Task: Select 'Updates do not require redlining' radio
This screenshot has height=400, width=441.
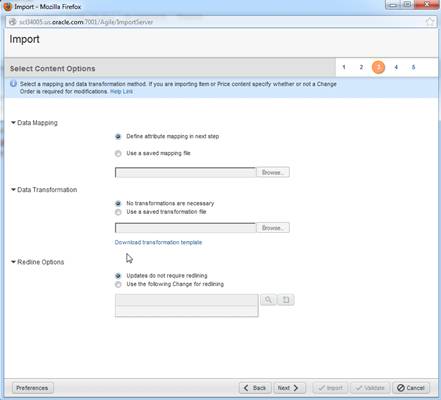Action: point(118,276)
